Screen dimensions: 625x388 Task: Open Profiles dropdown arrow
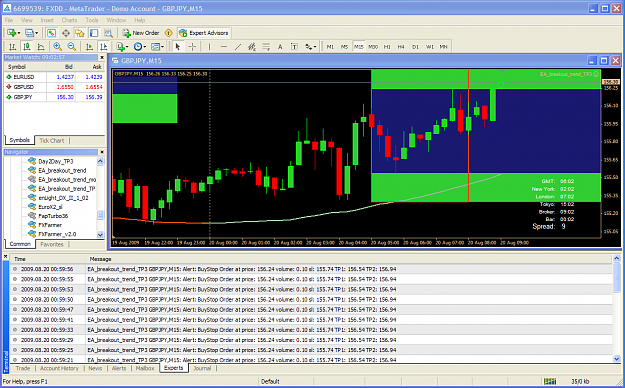tap(36, 33)
